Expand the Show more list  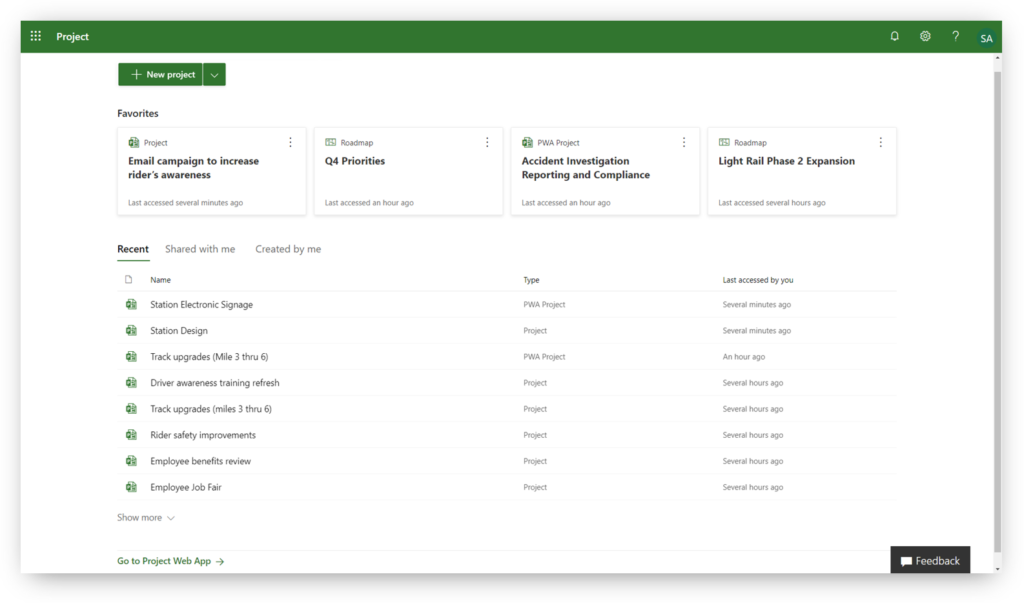tap(146, 517)
